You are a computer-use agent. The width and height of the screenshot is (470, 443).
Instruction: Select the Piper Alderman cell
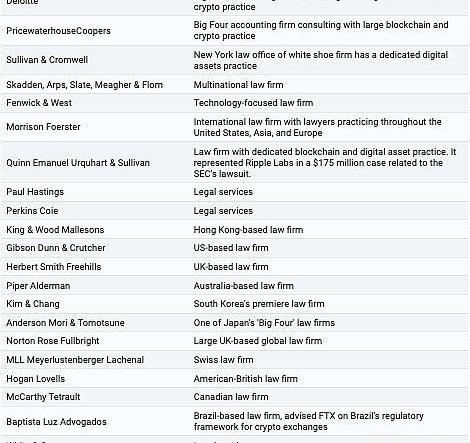(38, 286)
